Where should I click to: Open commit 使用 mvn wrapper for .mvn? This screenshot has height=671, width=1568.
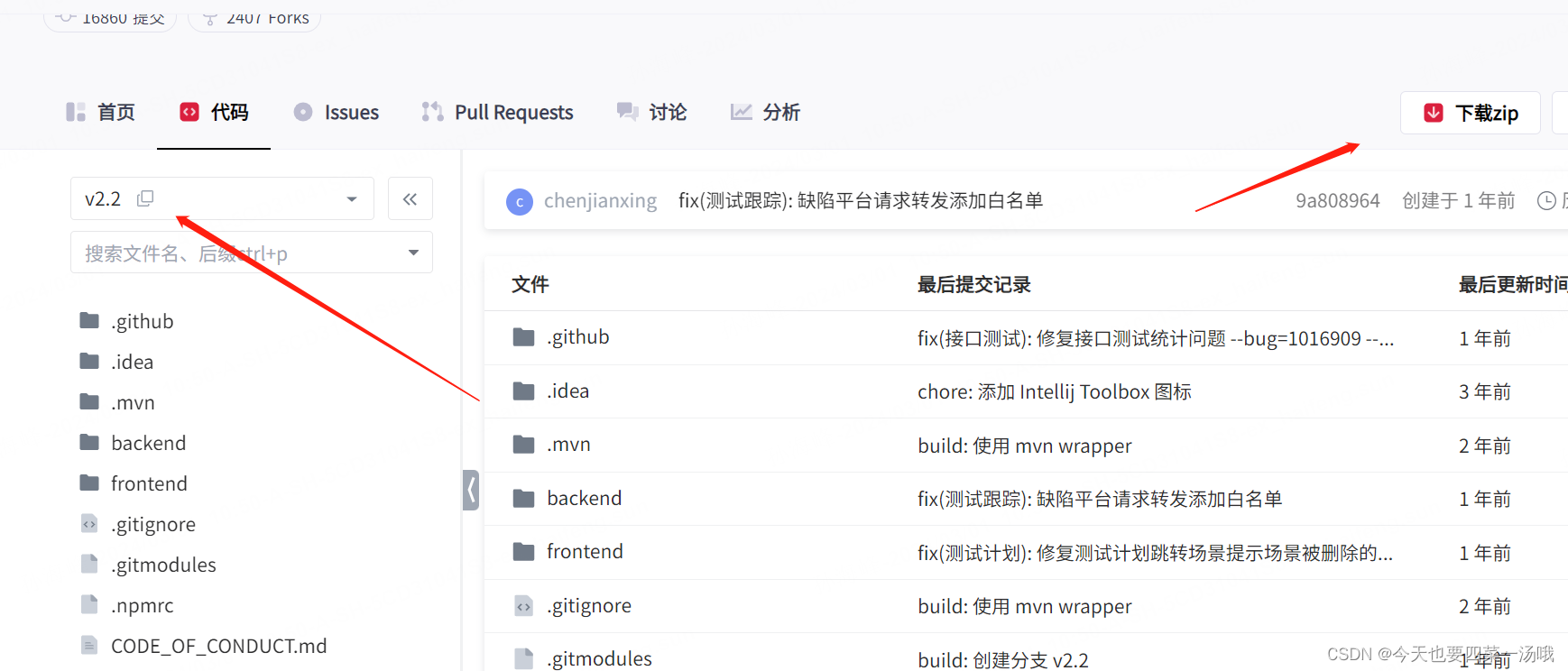[1025, 446]
